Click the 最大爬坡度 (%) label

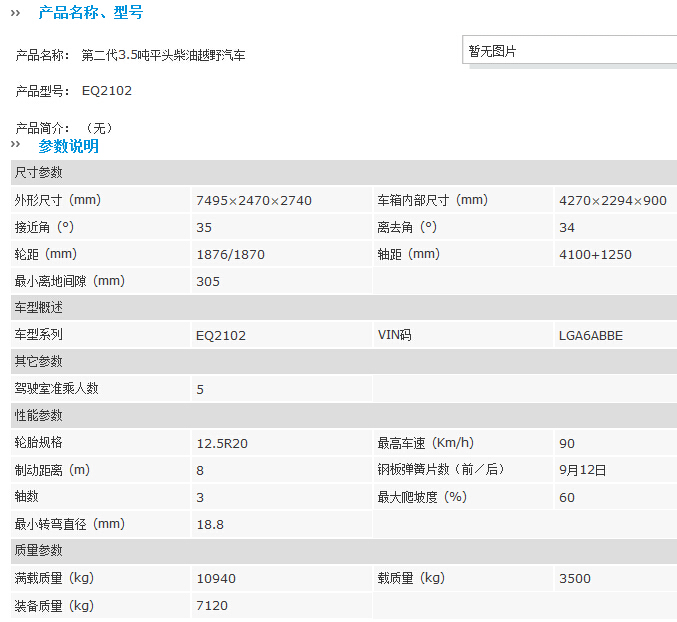pyautogui.click(x=422, y=497)
